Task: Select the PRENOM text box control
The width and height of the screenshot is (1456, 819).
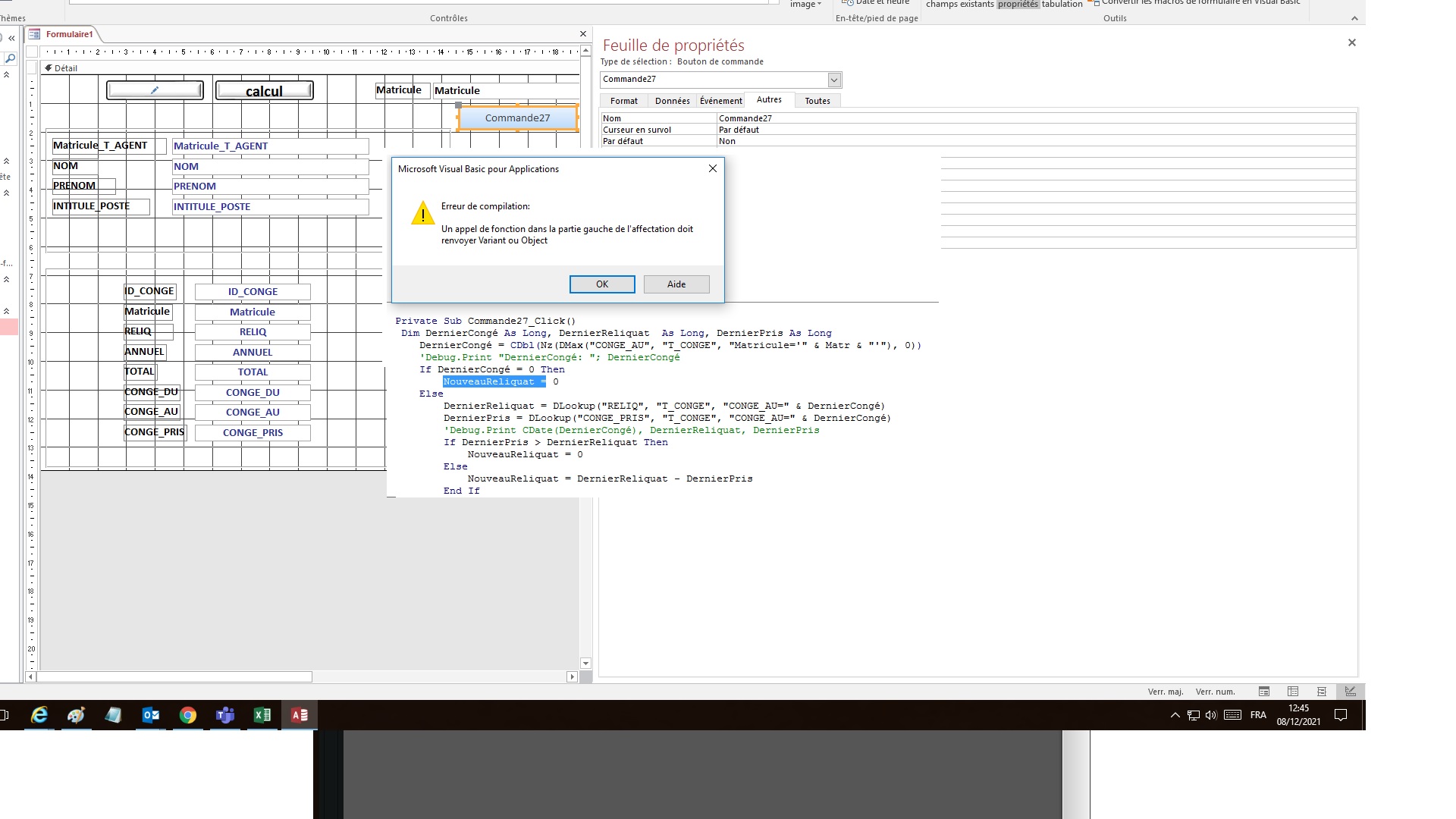Action: [270, 187]
